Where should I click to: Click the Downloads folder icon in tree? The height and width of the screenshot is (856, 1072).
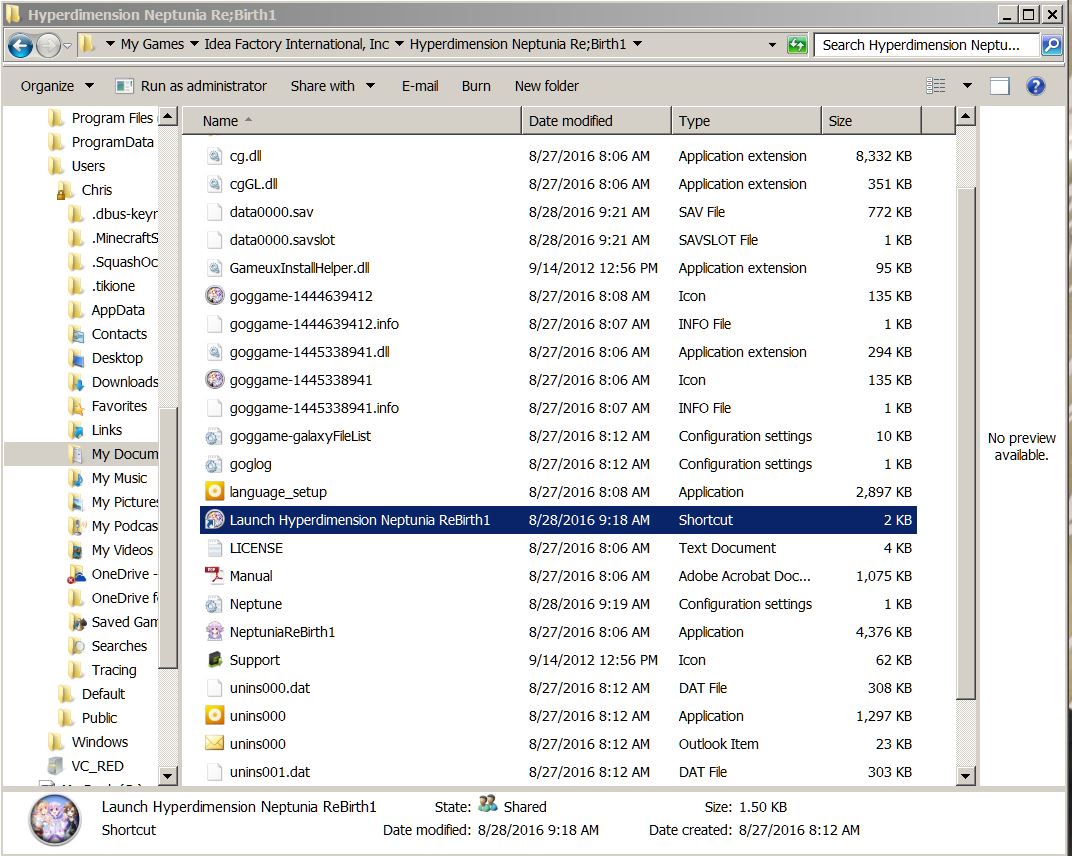(77, 382)
